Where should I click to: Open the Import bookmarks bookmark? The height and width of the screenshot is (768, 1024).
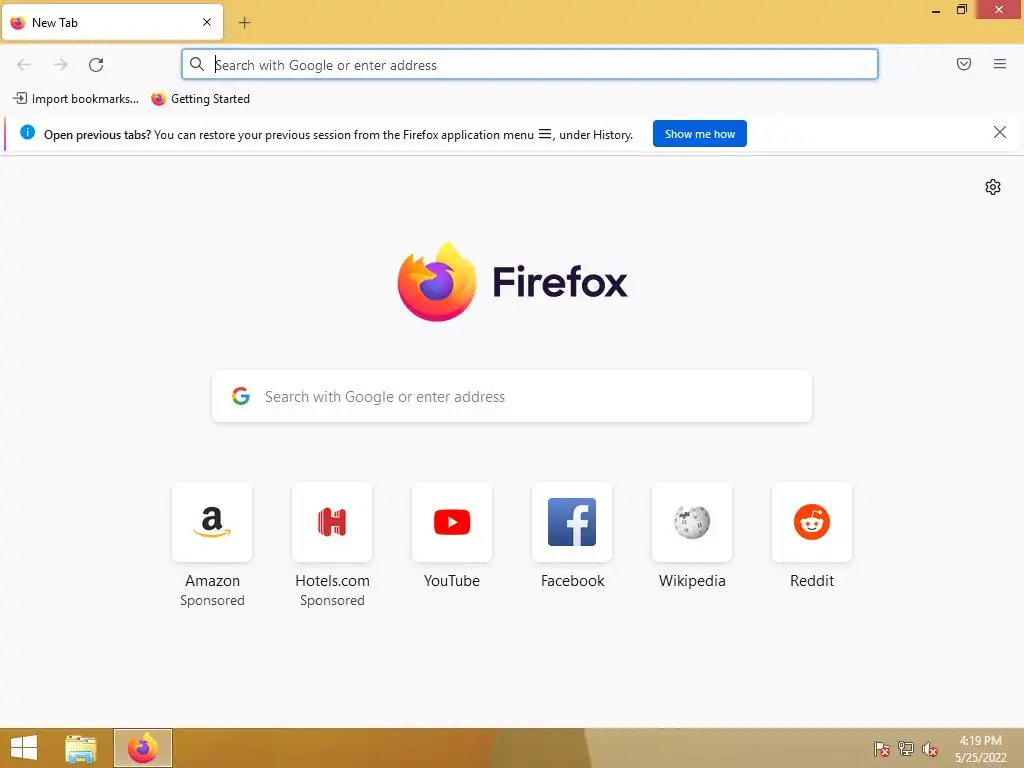coord(76,99)
